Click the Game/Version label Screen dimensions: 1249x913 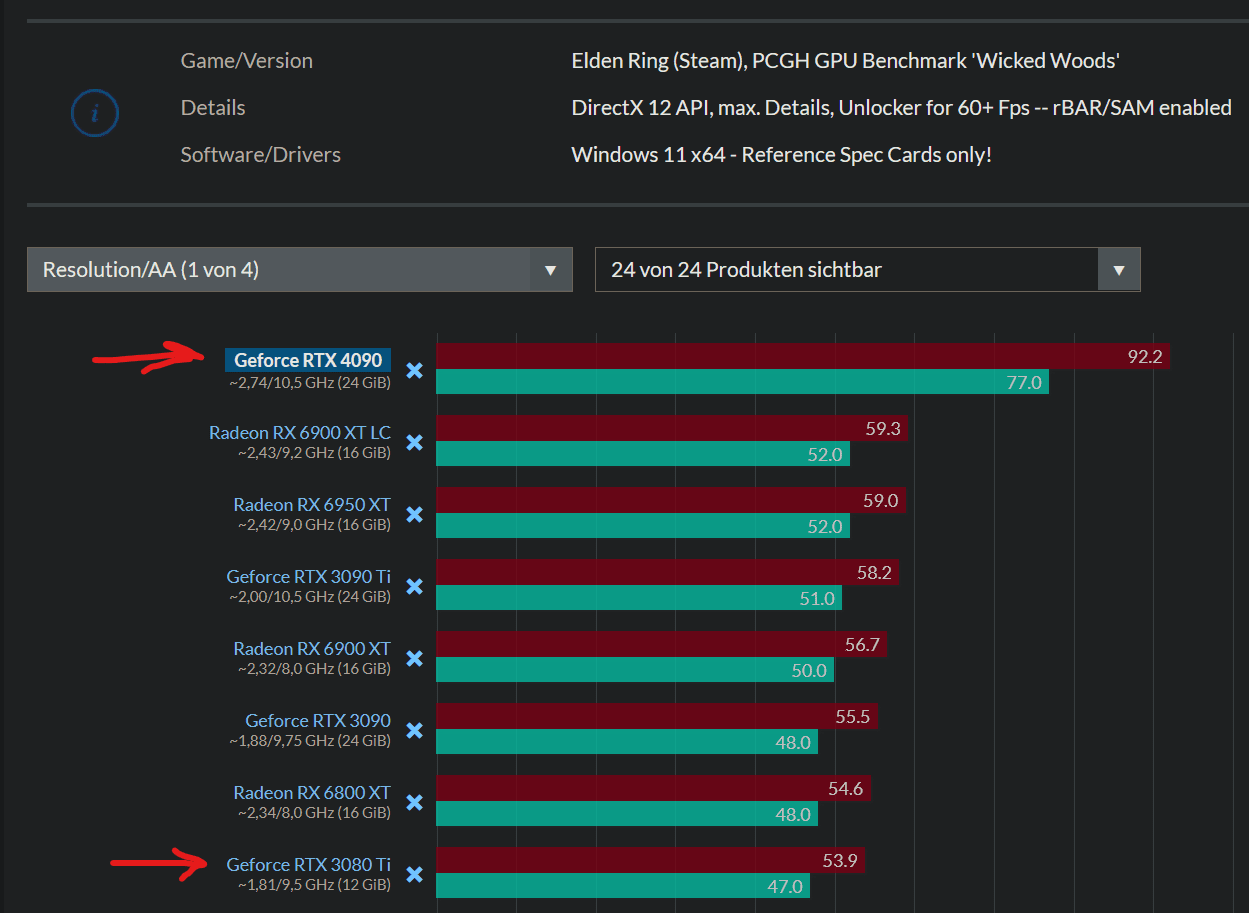tap(246, 61)
